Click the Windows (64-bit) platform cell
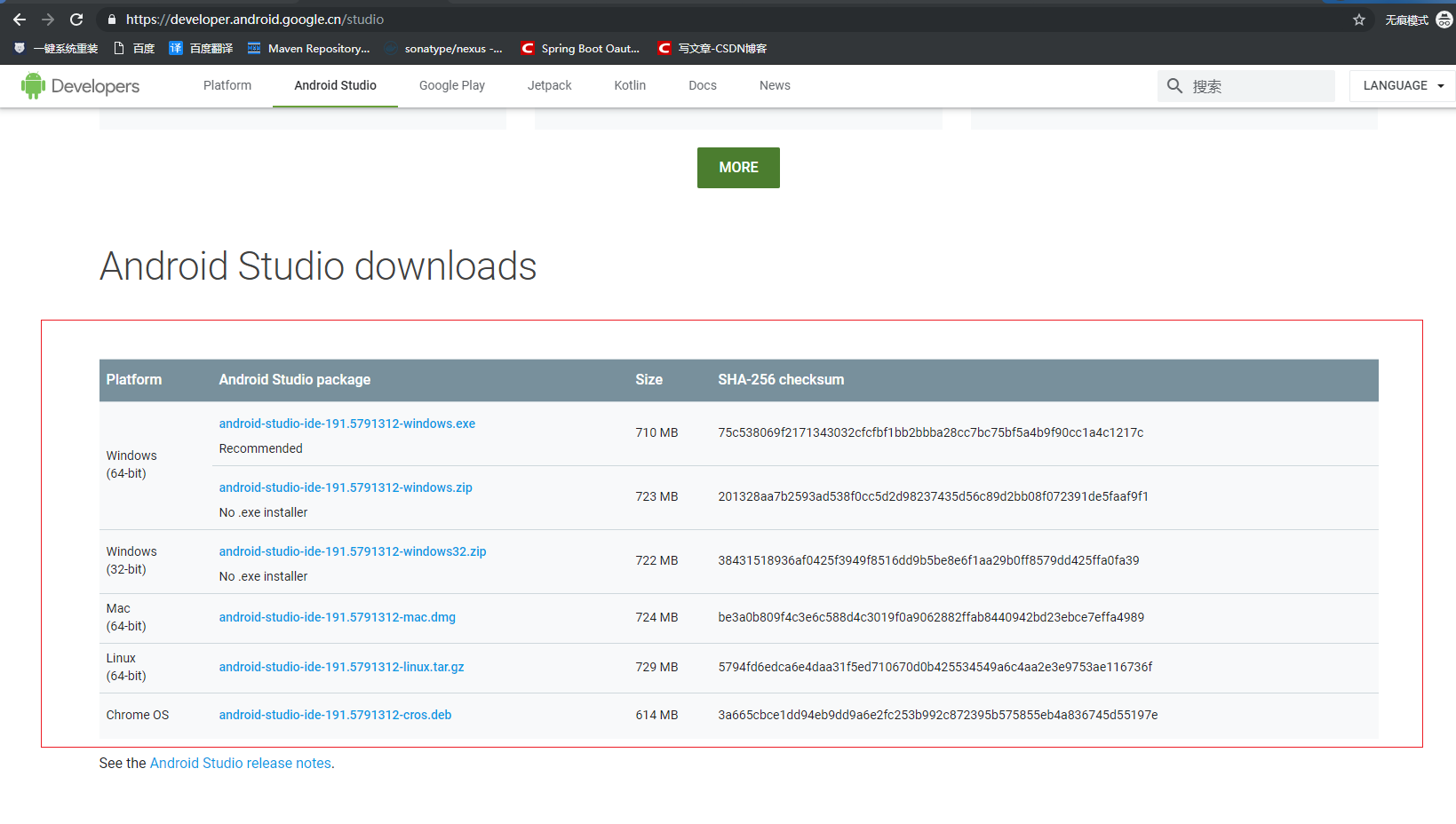This screenshot has width=1456, height=824. [x=131, y=464]
